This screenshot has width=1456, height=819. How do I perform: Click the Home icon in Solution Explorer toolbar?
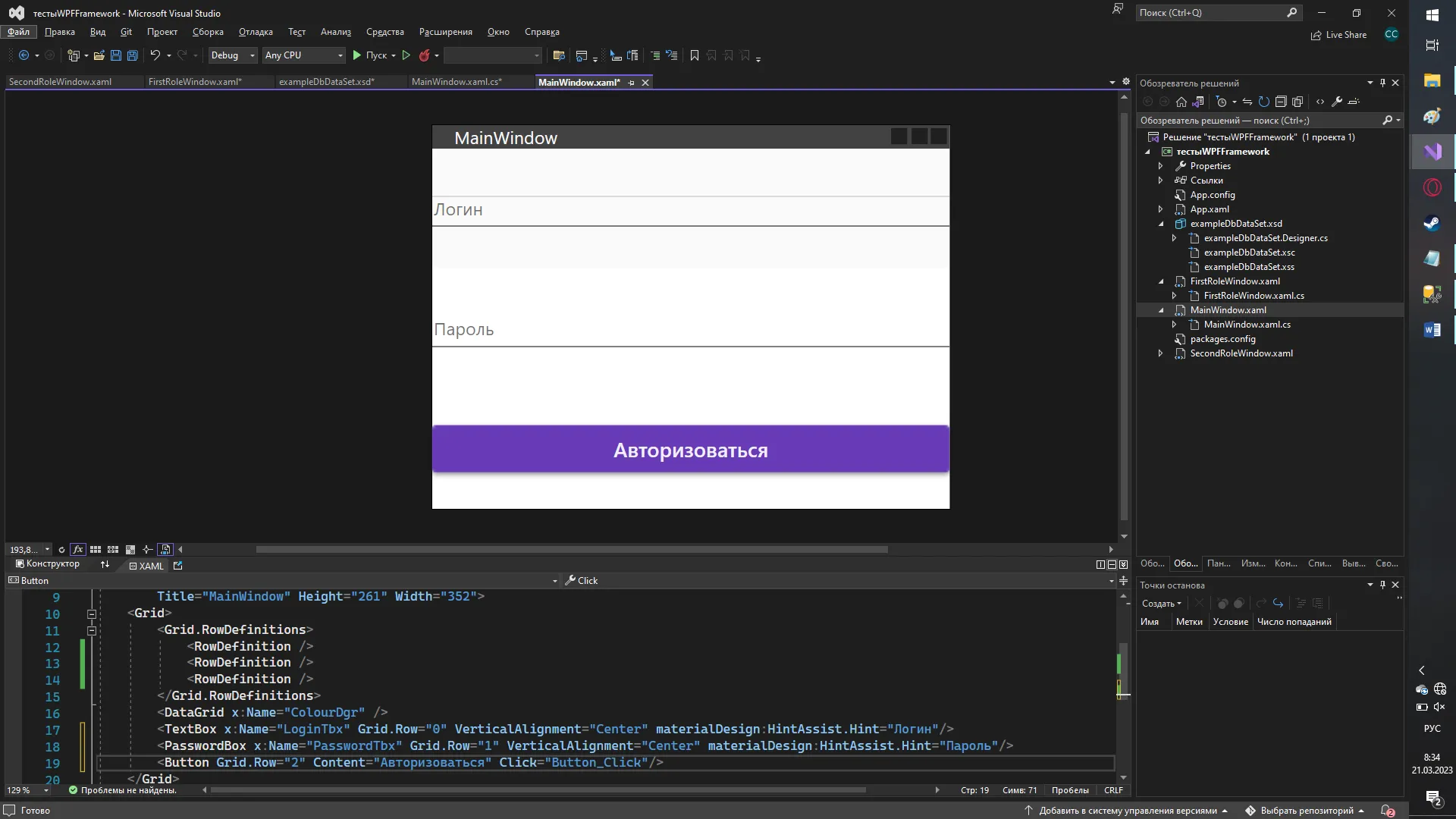pyautogui.click(x=1181, y=102)
